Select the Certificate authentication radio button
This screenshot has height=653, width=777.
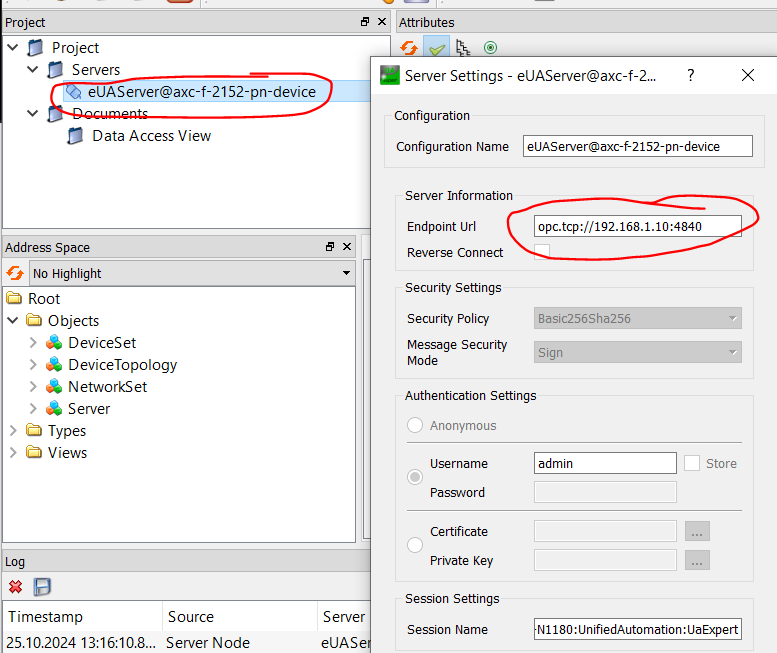415,546
